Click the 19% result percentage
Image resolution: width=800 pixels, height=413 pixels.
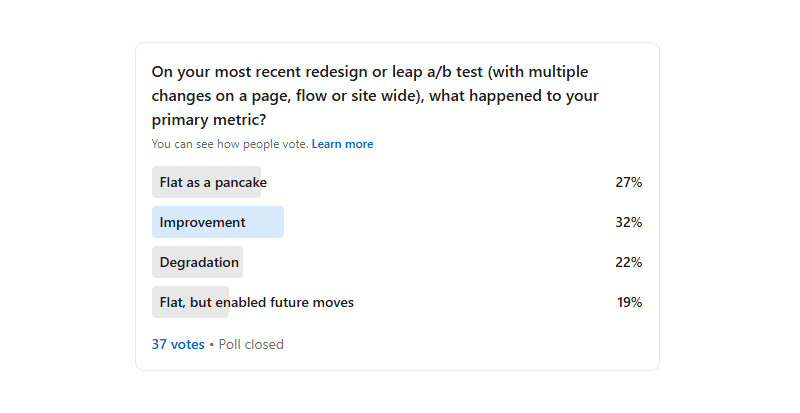click(629, 302)
